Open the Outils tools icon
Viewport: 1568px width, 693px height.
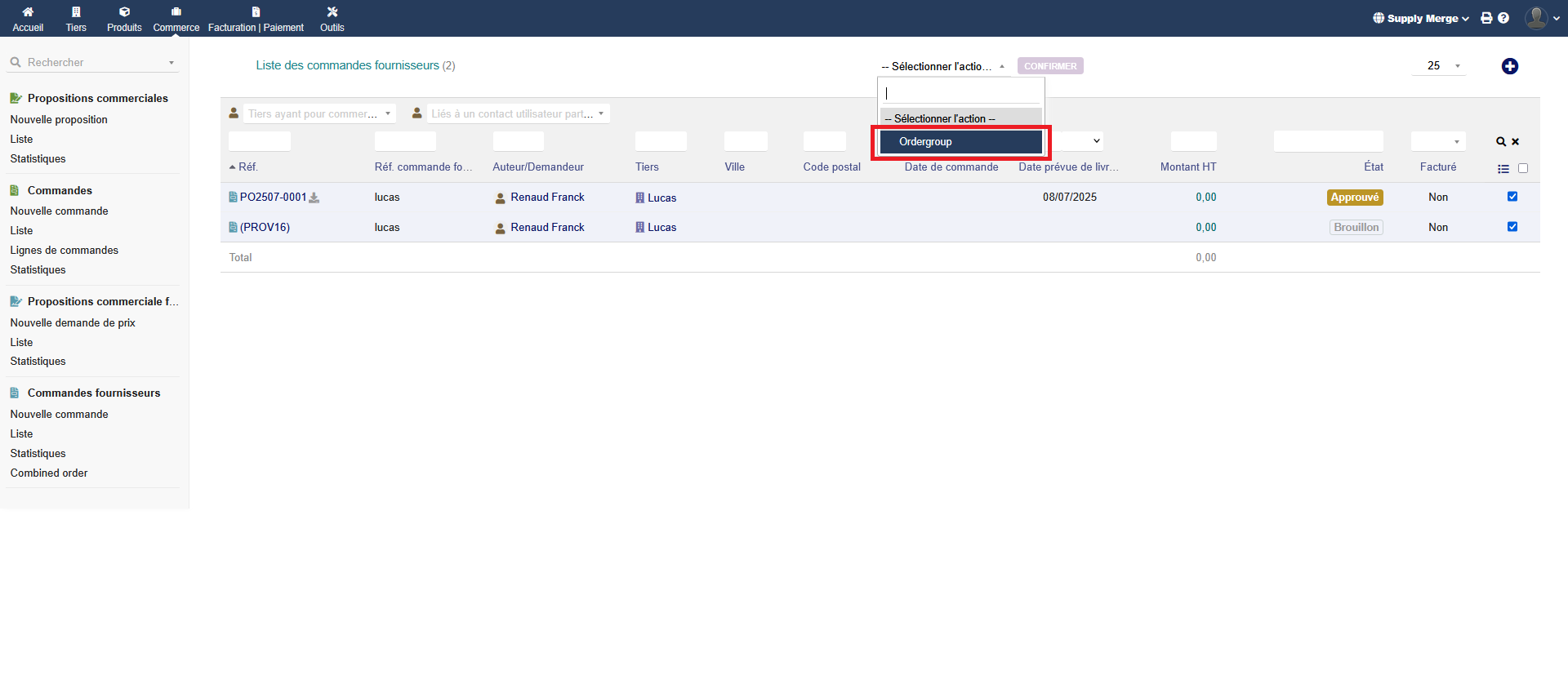[x=332, y=12]
